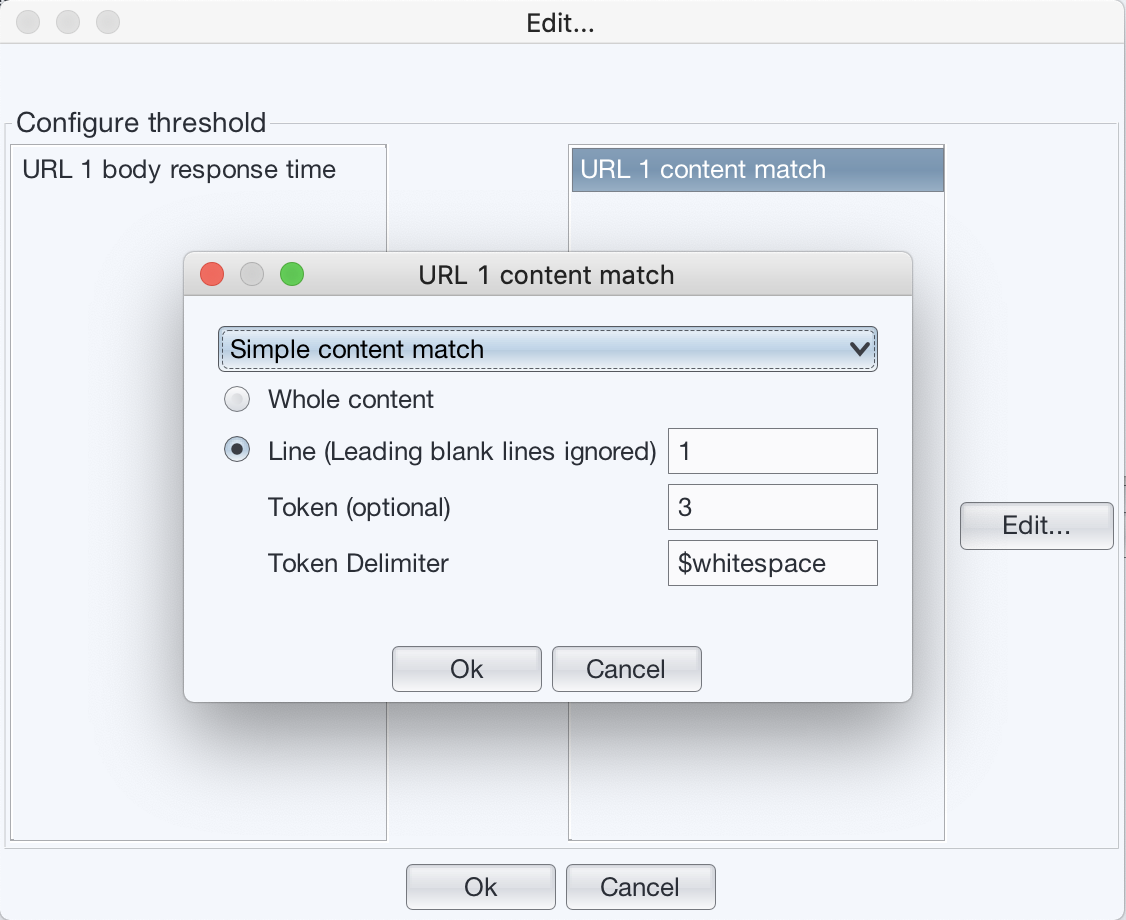Confirm with Ok in Edit window
Image resolution: width=1126 pixels, height=920 pixels.
pos(480,886)
